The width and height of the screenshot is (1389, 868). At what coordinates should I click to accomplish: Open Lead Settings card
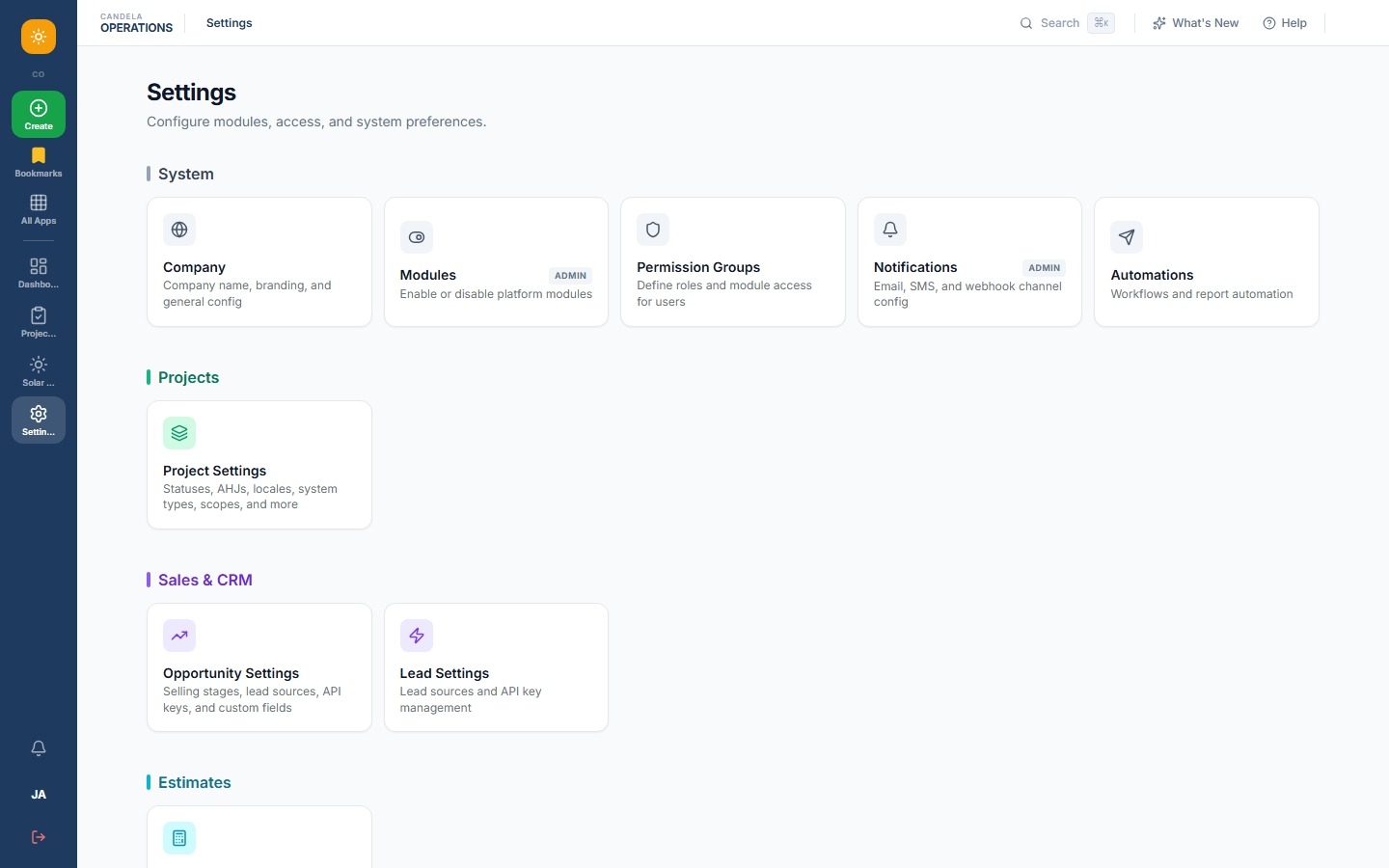(x=496, y=667)
